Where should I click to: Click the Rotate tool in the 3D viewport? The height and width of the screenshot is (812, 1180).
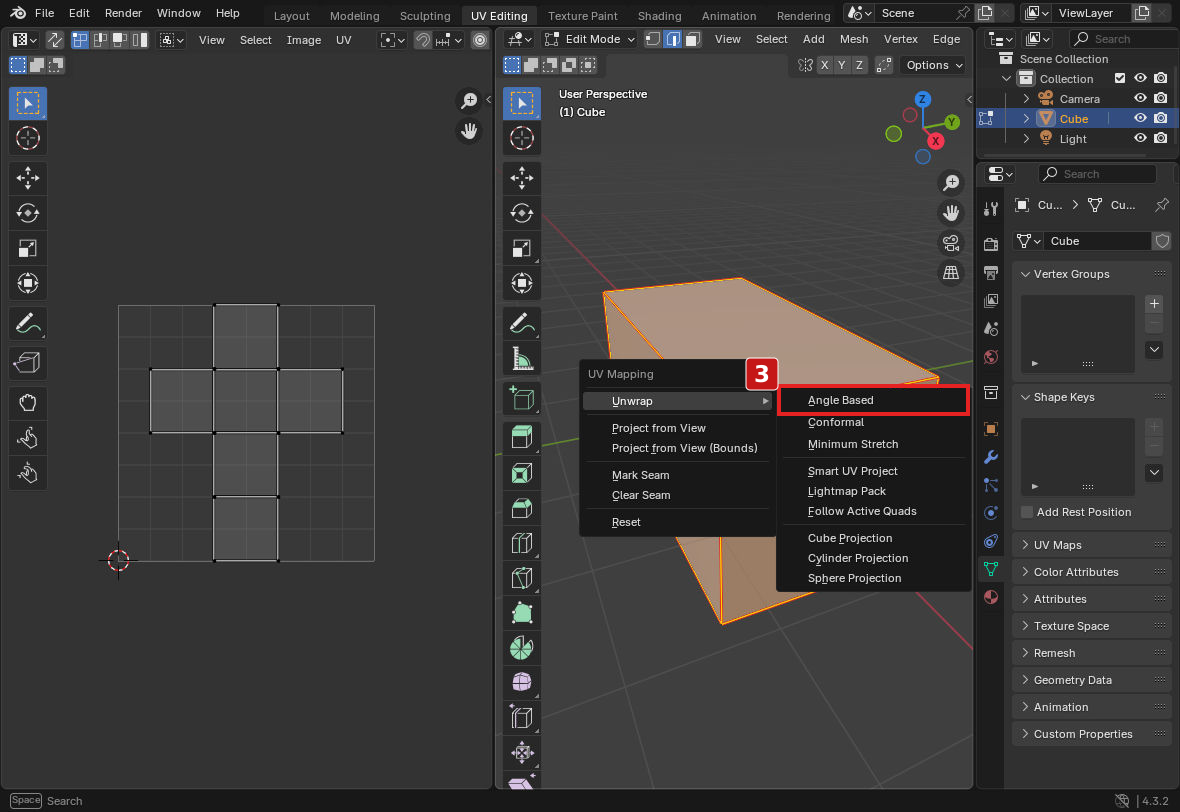(522, 213)
